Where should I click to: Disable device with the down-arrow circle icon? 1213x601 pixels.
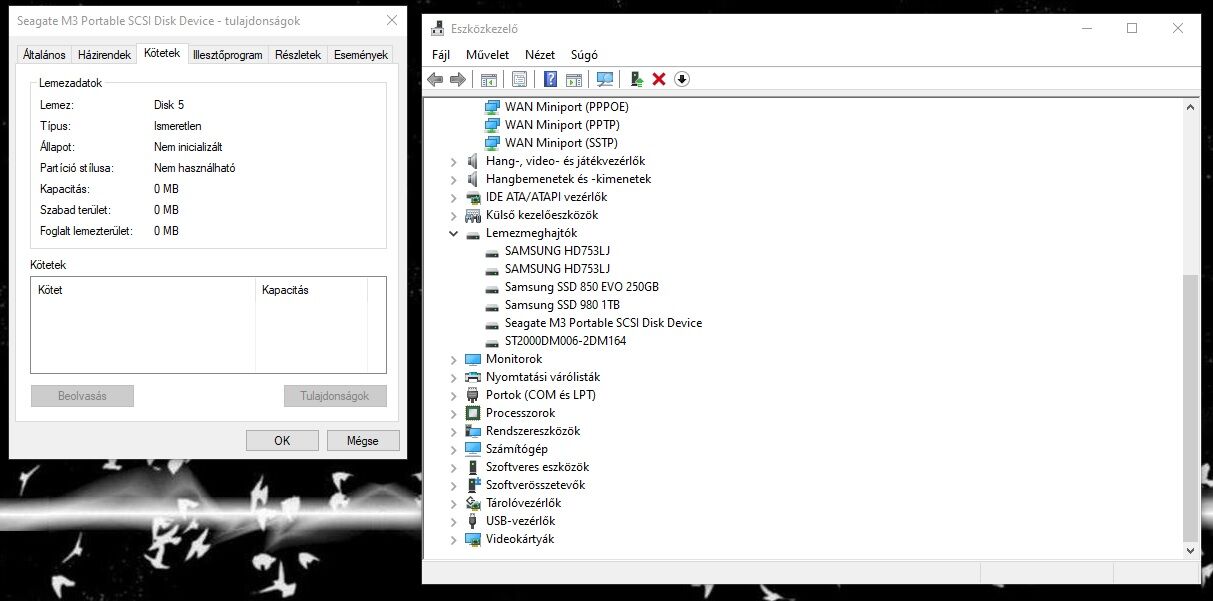[682, 79]
